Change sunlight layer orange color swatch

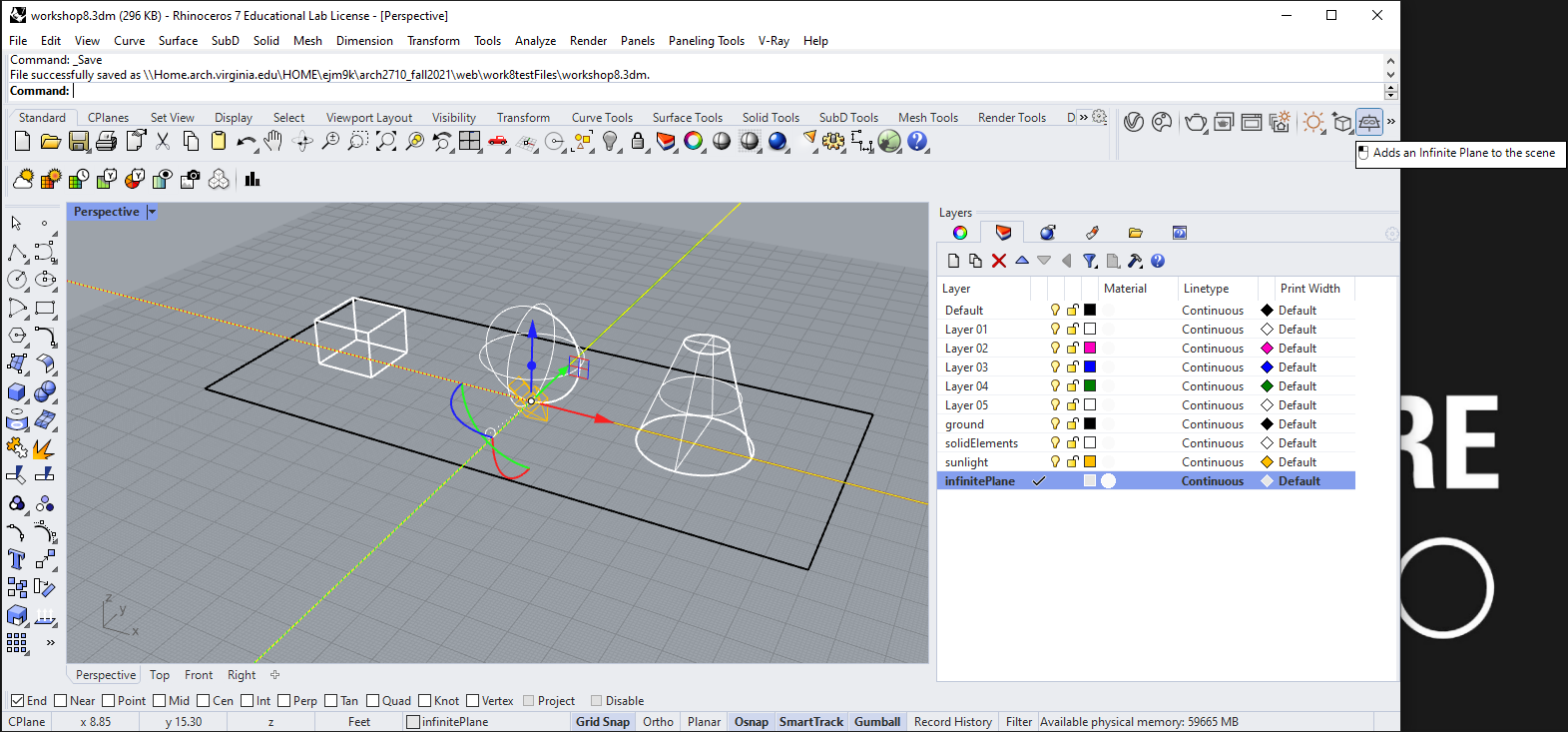(x=1090, y=461)
